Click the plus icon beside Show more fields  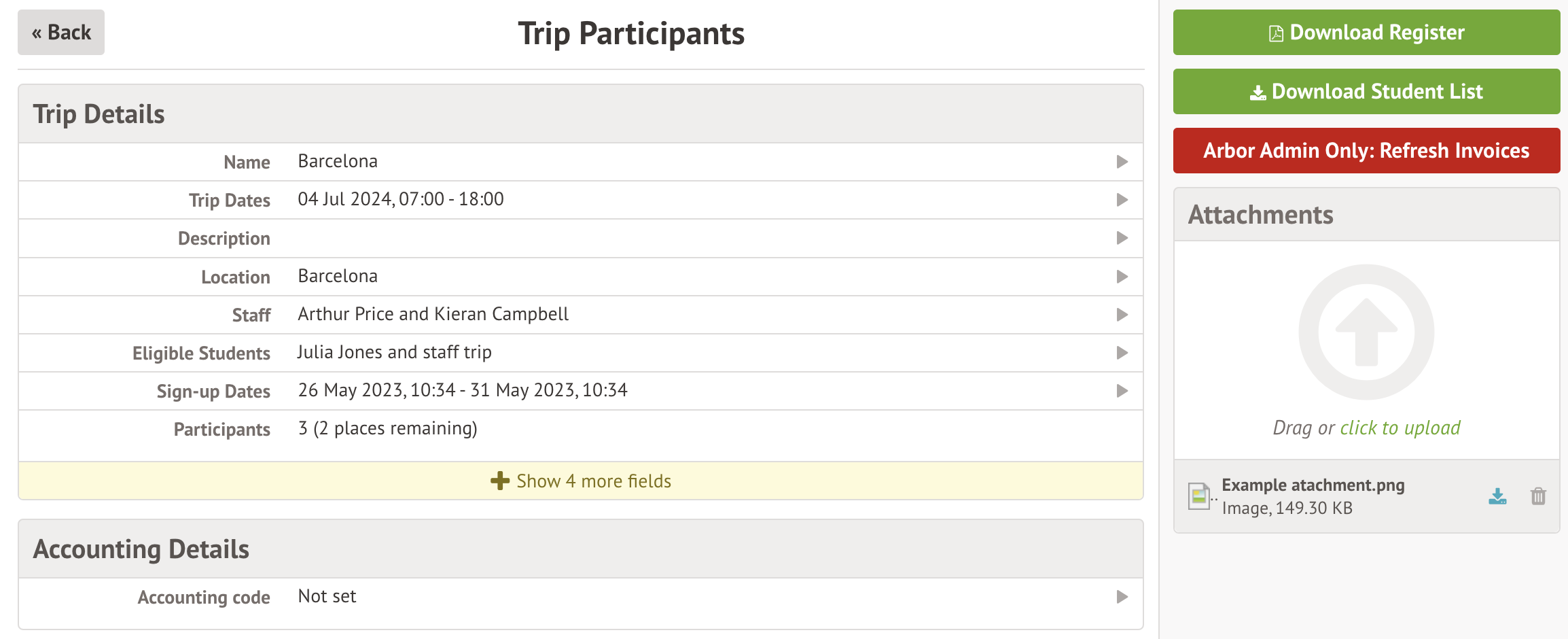pos(500,481)
